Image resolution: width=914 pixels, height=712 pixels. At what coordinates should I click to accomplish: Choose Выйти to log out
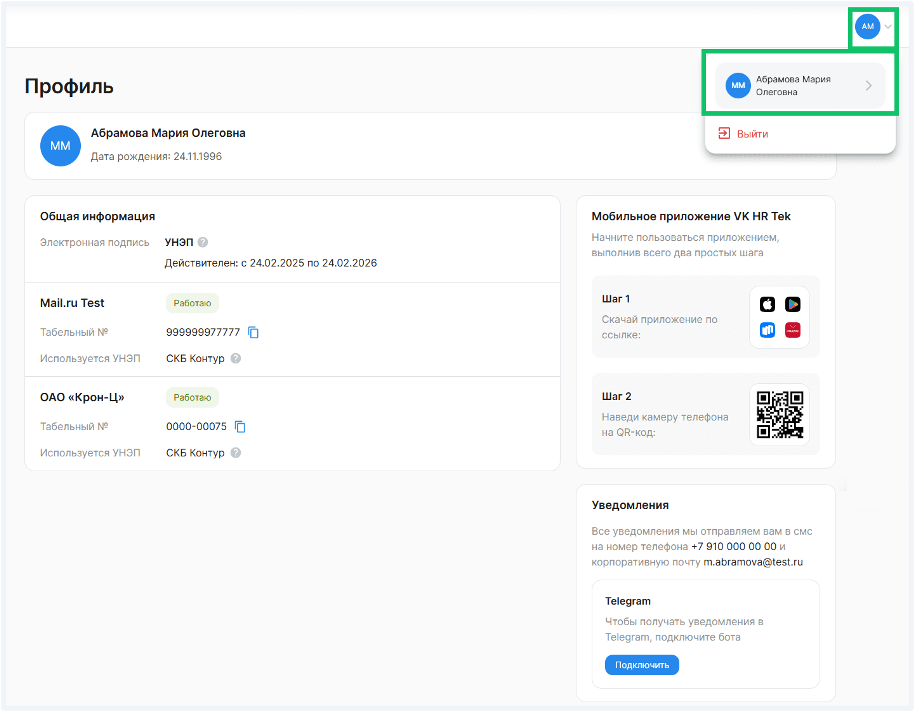coord(752,134)
